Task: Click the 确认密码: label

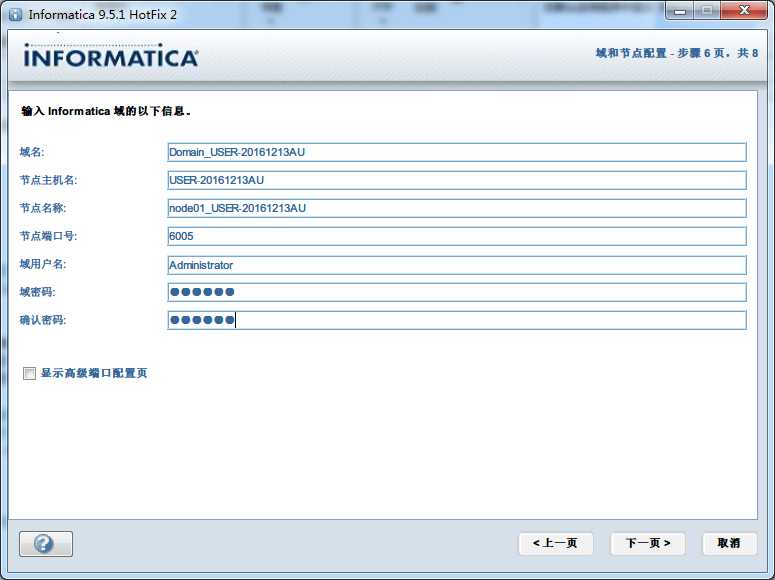Action: coord(43,320)
